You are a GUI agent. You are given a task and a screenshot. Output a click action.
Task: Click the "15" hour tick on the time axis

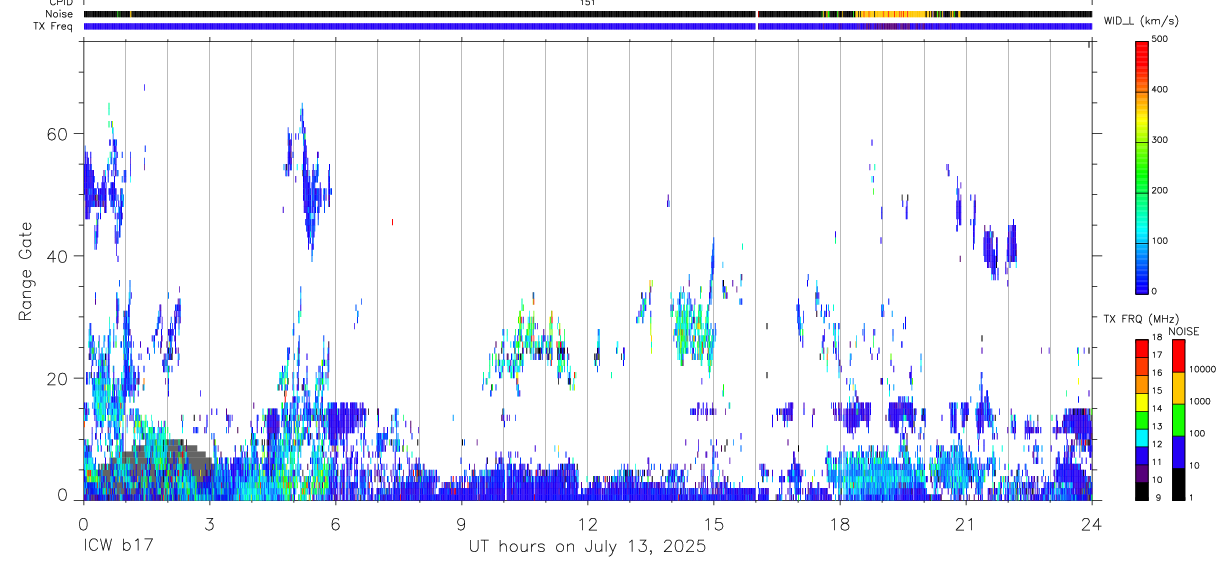coord(714,523)
